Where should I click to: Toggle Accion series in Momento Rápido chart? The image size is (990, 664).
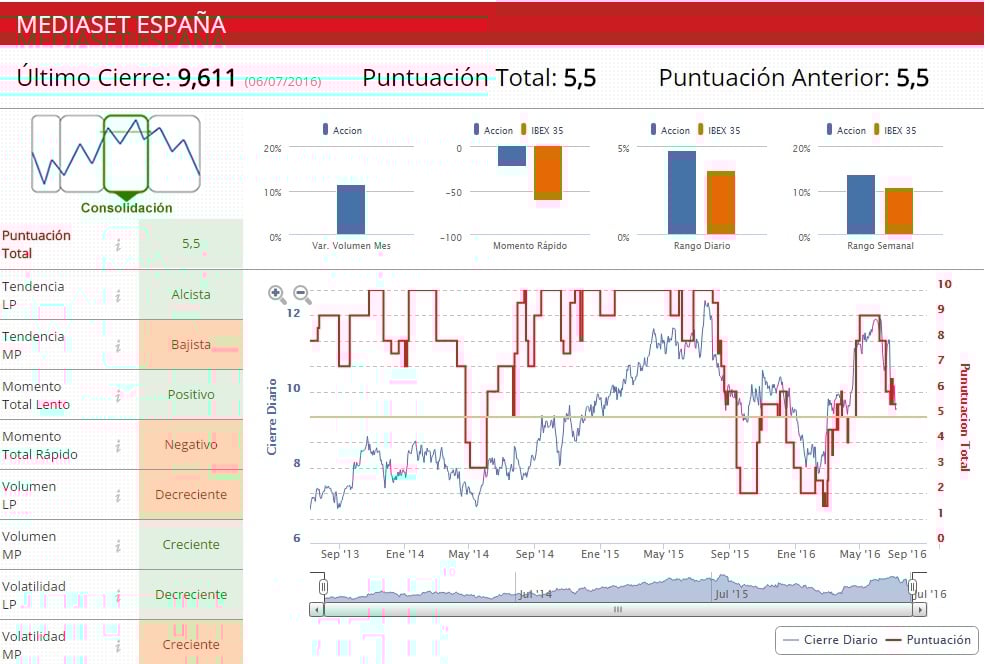click(494, 130)
